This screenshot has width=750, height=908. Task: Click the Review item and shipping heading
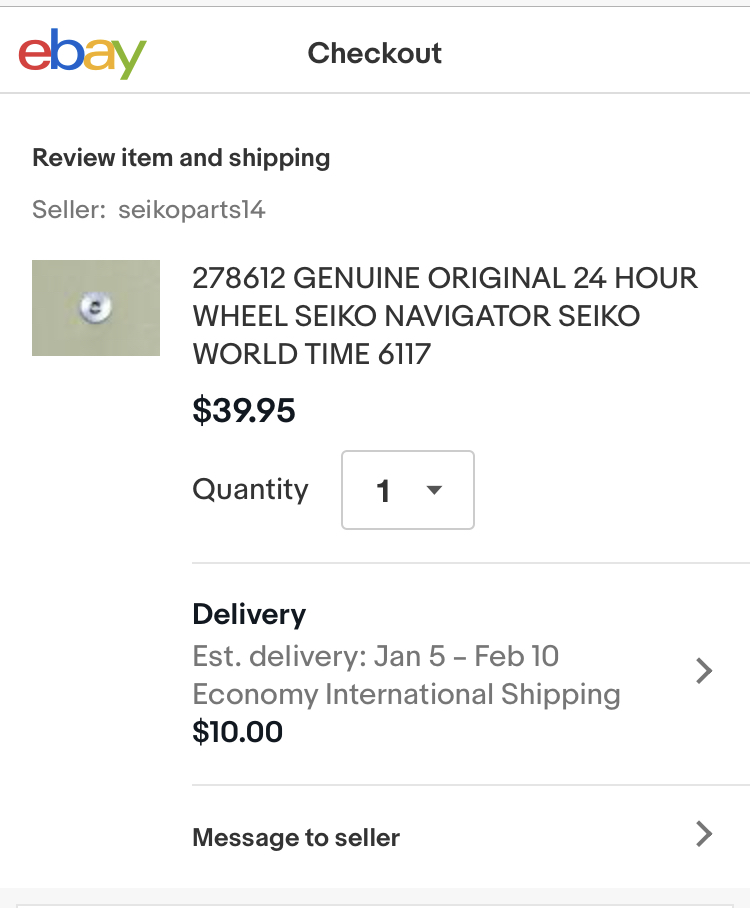[181, 157]
